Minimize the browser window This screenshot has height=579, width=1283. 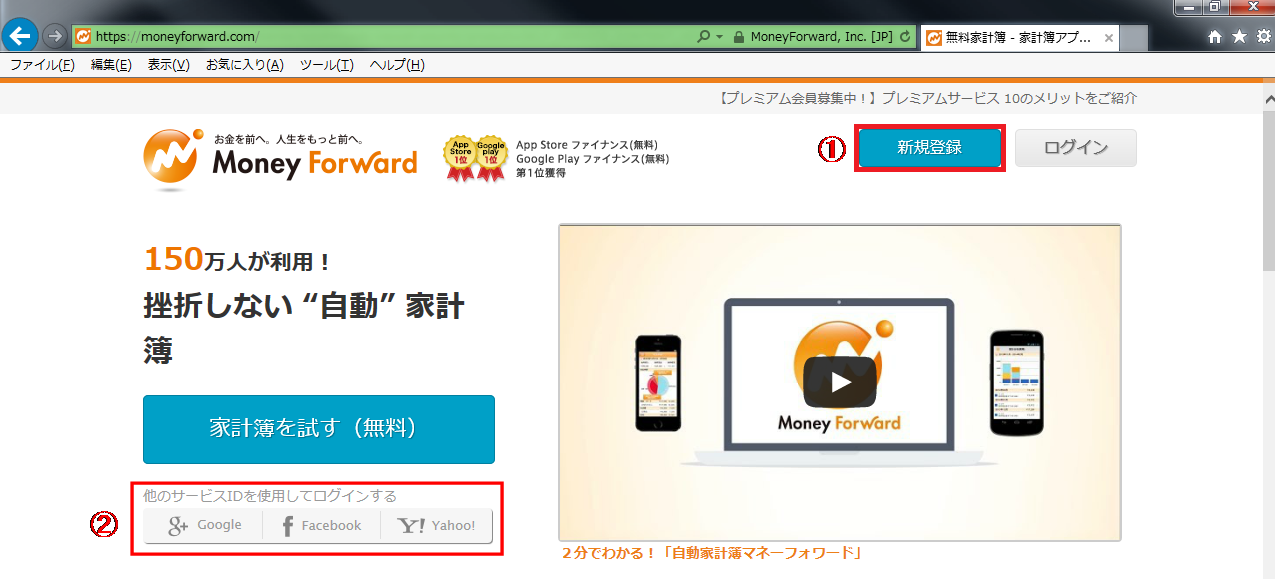[1189, 8]
